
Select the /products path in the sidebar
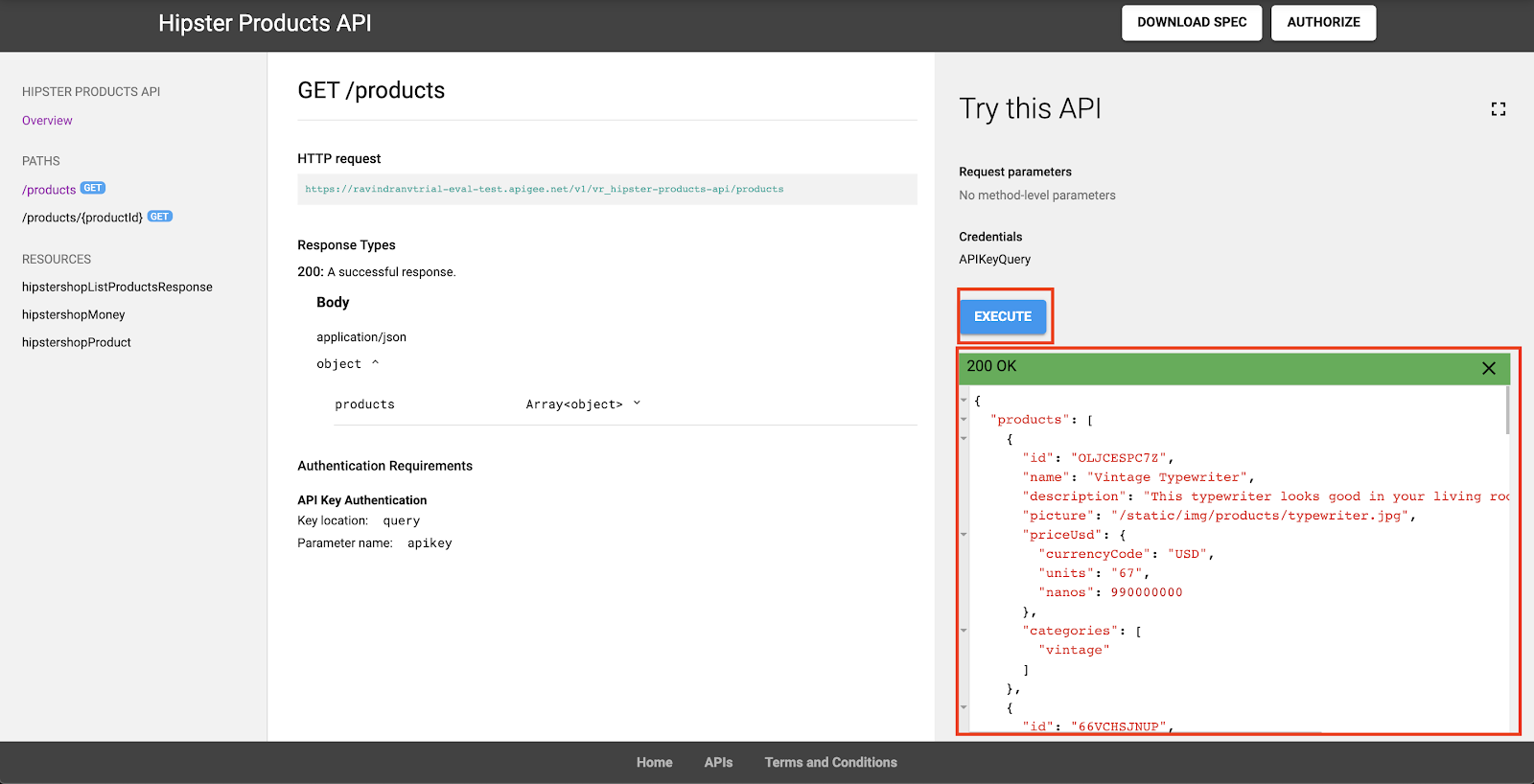pyautogui.click(x=49, y=190)
